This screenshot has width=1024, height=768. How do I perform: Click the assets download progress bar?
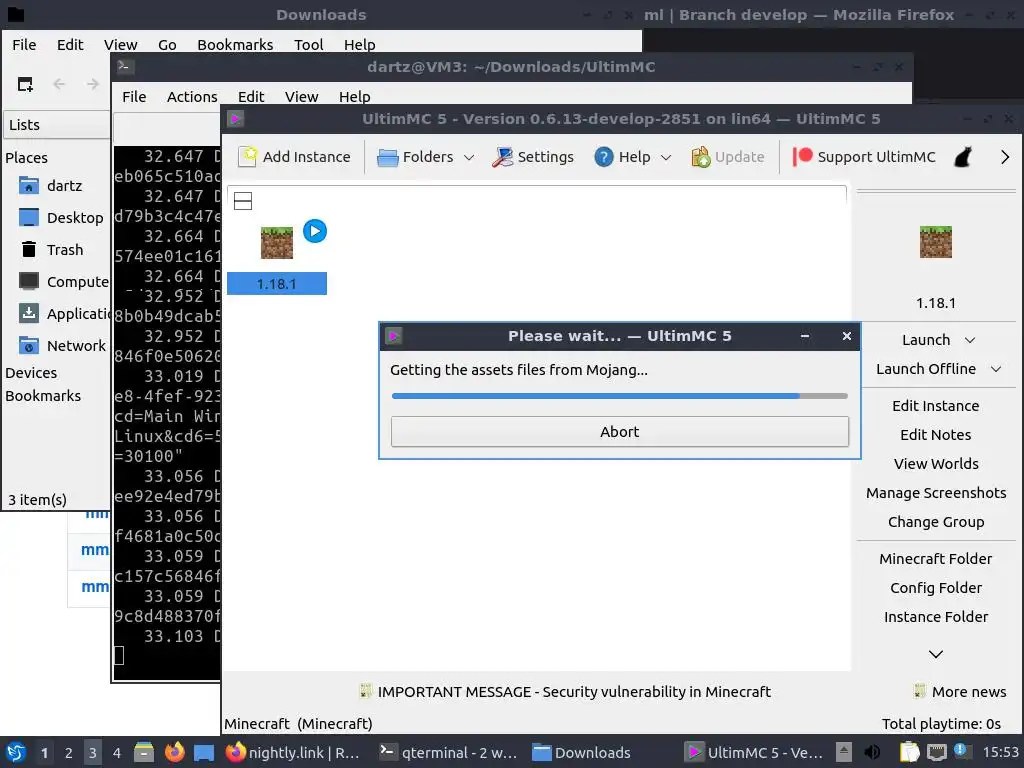[x=620, y=396]
